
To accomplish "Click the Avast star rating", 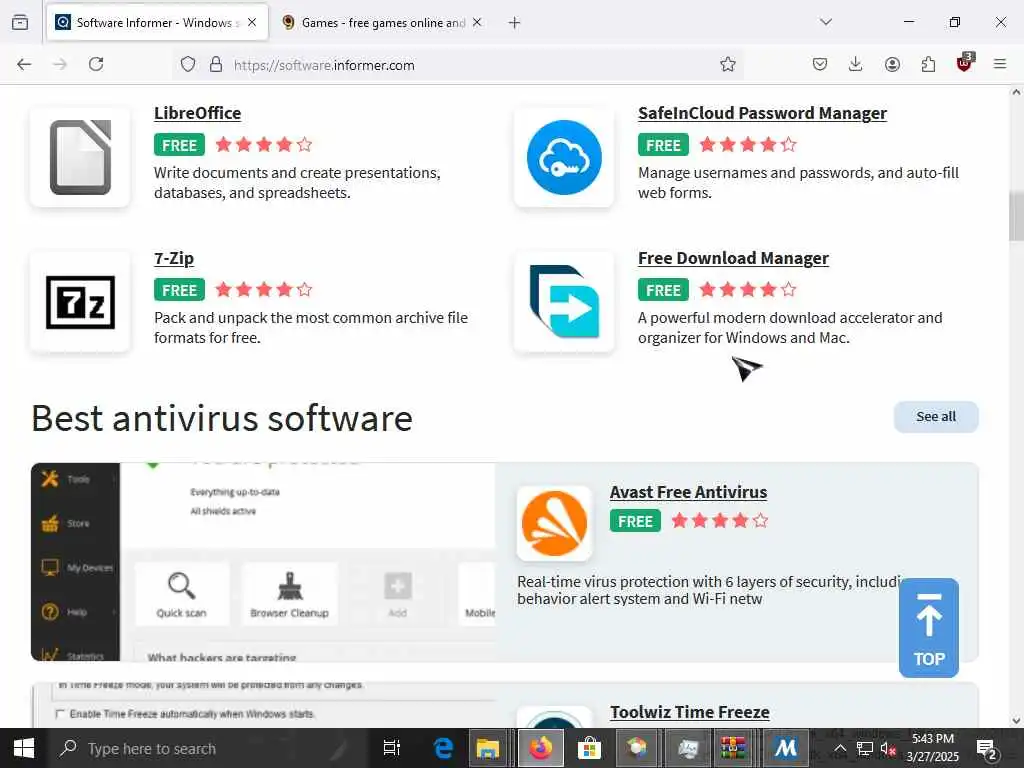I will point(720,520).
